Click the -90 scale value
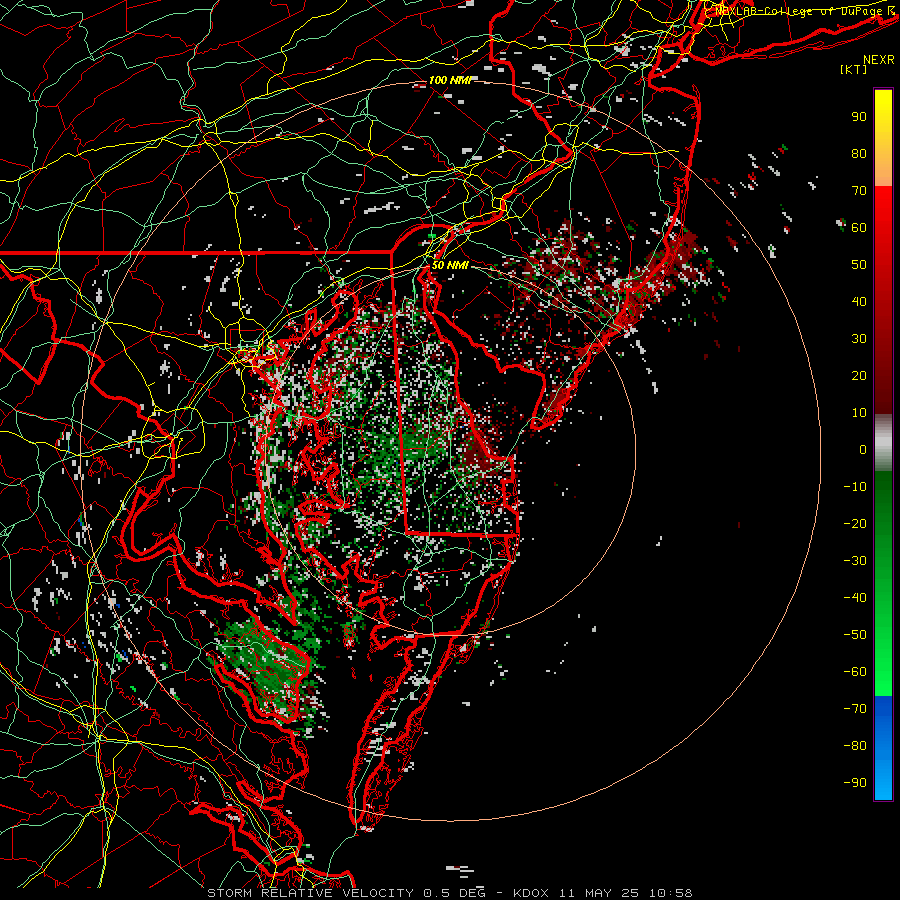 coord(855,783)
